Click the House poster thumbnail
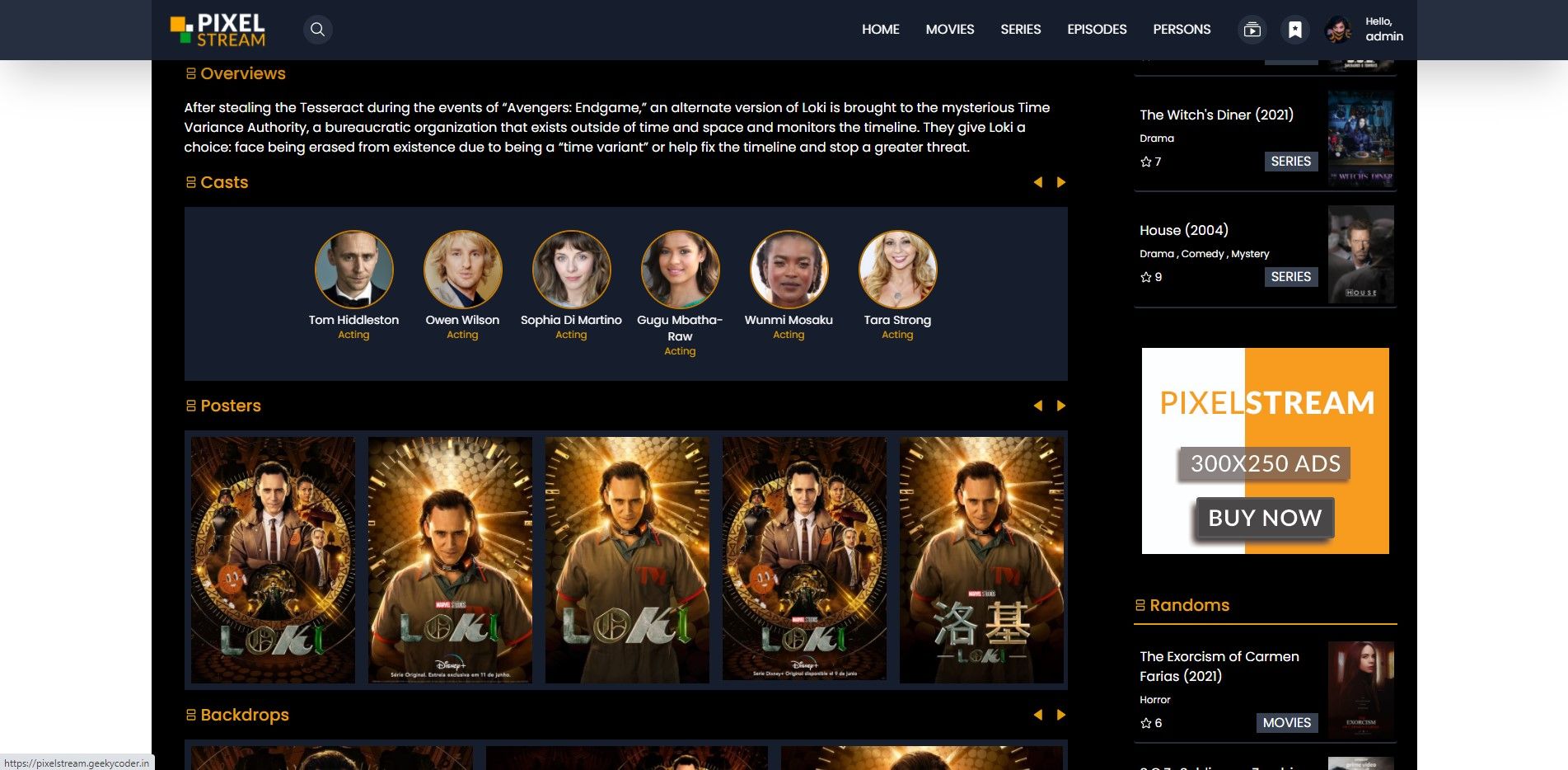This screenshot has height=770, width=1568. tap(1361, 254)
